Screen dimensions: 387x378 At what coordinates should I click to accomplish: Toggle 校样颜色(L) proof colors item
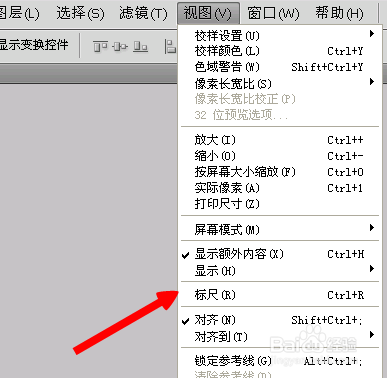pyautogui.click(x=280, y=51)
